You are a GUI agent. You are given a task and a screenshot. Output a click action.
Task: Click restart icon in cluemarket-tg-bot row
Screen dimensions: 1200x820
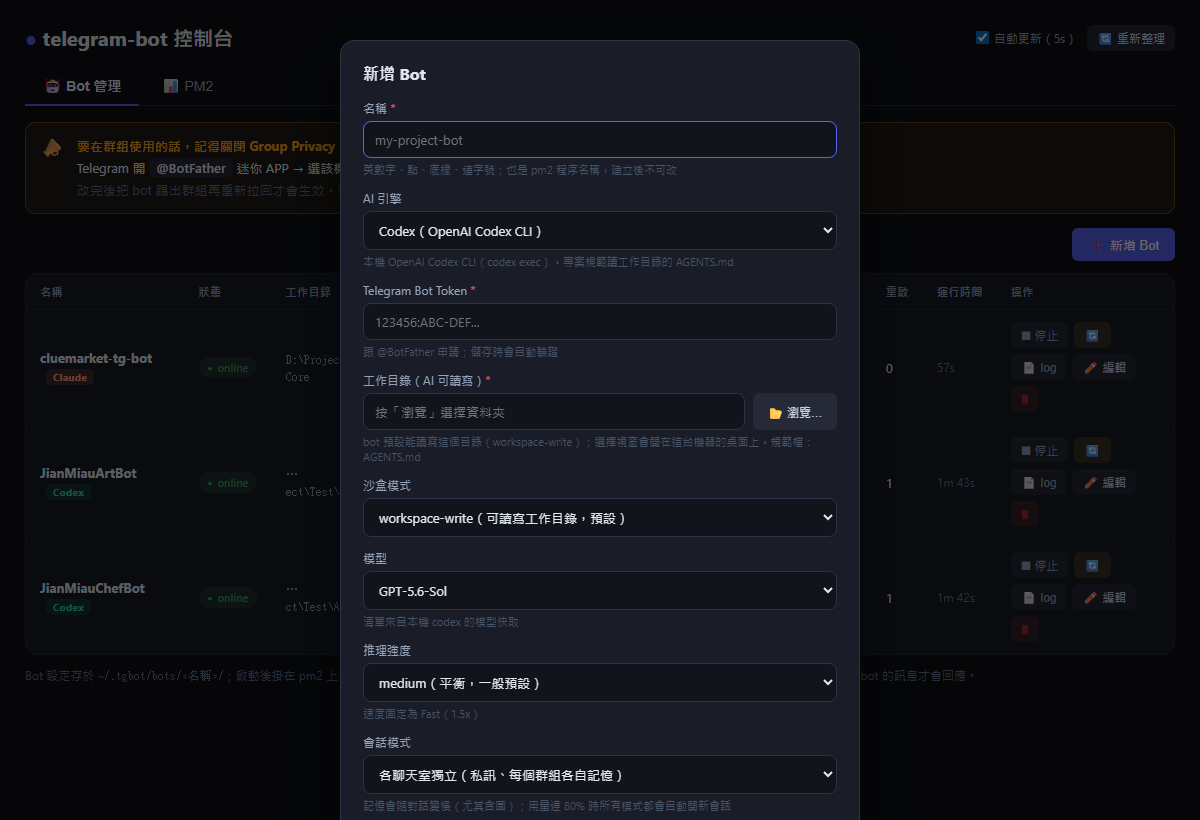pyautogui.click(x=1092, y=335)
